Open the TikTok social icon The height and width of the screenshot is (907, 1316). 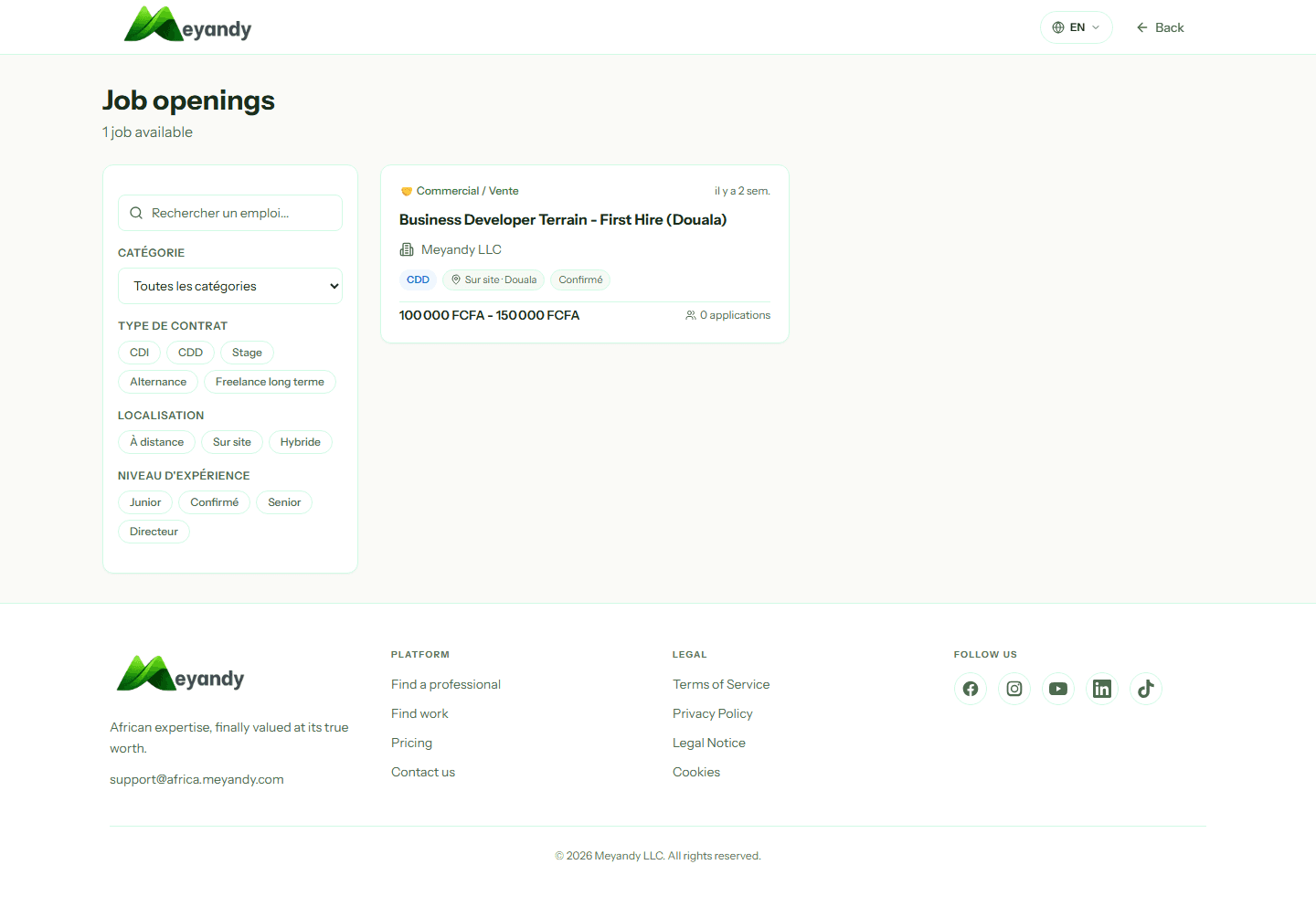[x=1145, y=689]
